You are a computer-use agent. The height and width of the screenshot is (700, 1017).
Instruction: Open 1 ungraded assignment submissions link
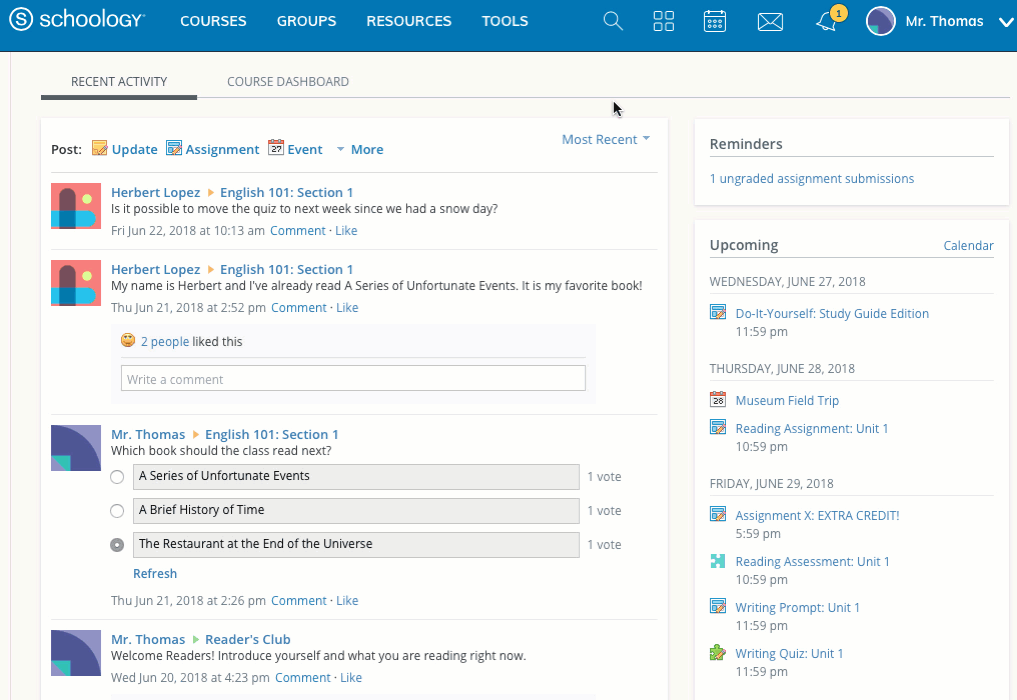click(x=811, y=179)
